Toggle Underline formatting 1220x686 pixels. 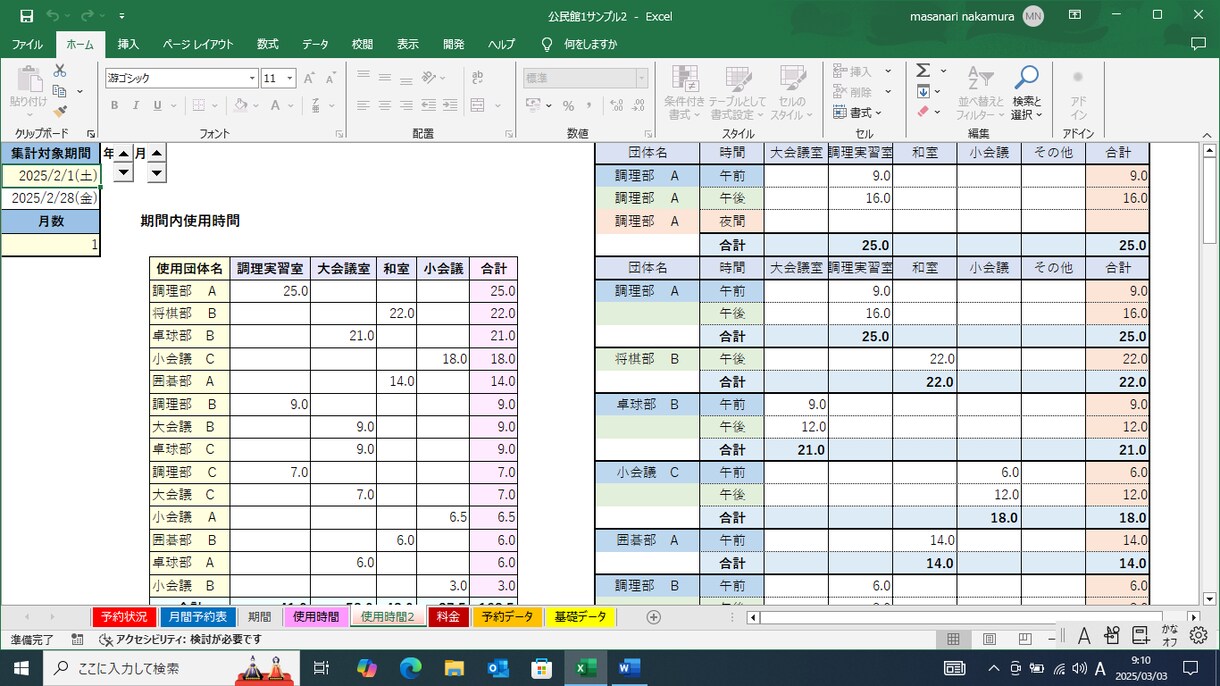[157, 105]
